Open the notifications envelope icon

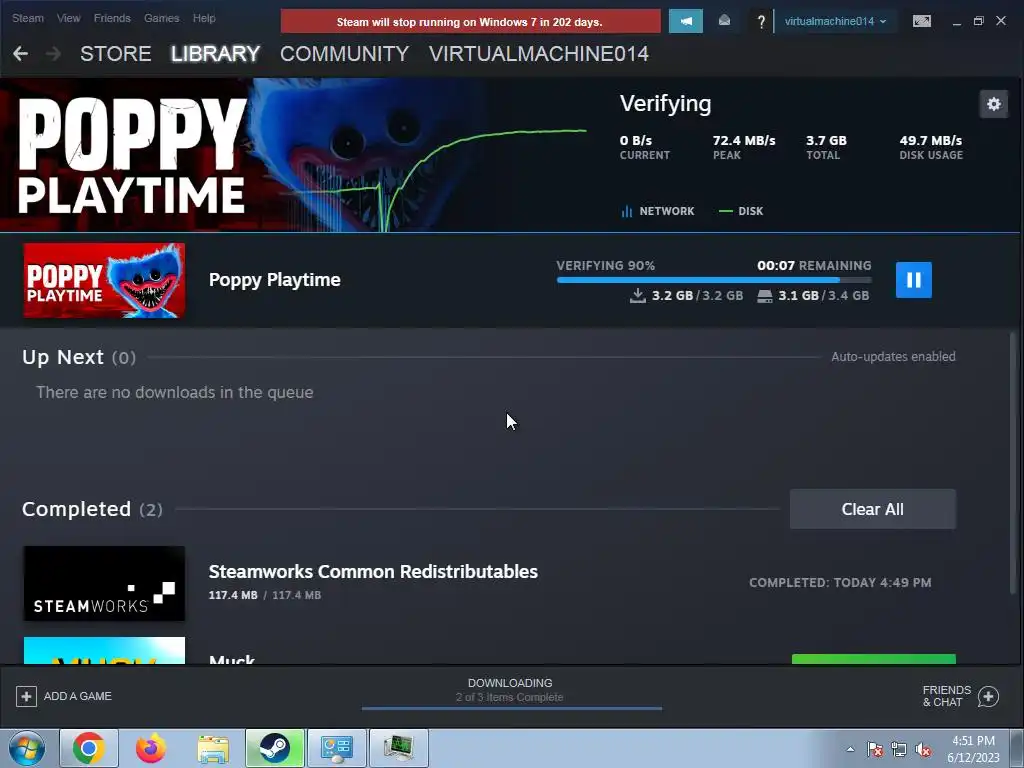tap(724, 21)
